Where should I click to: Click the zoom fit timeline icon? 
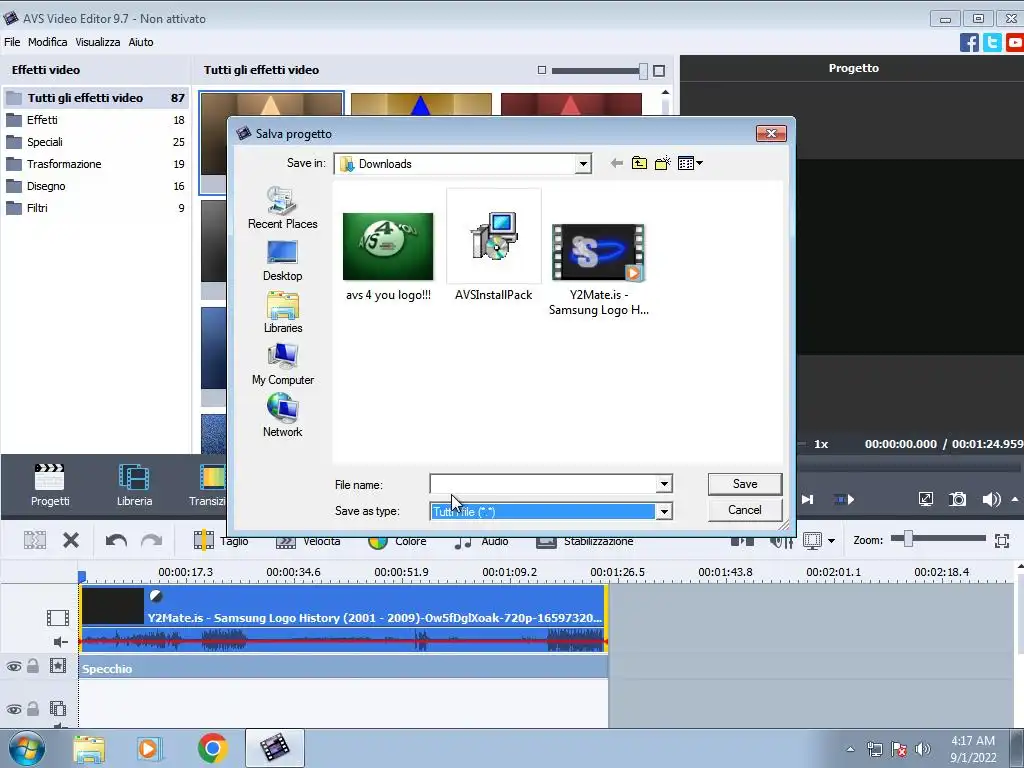click(x=1002, y=540)
